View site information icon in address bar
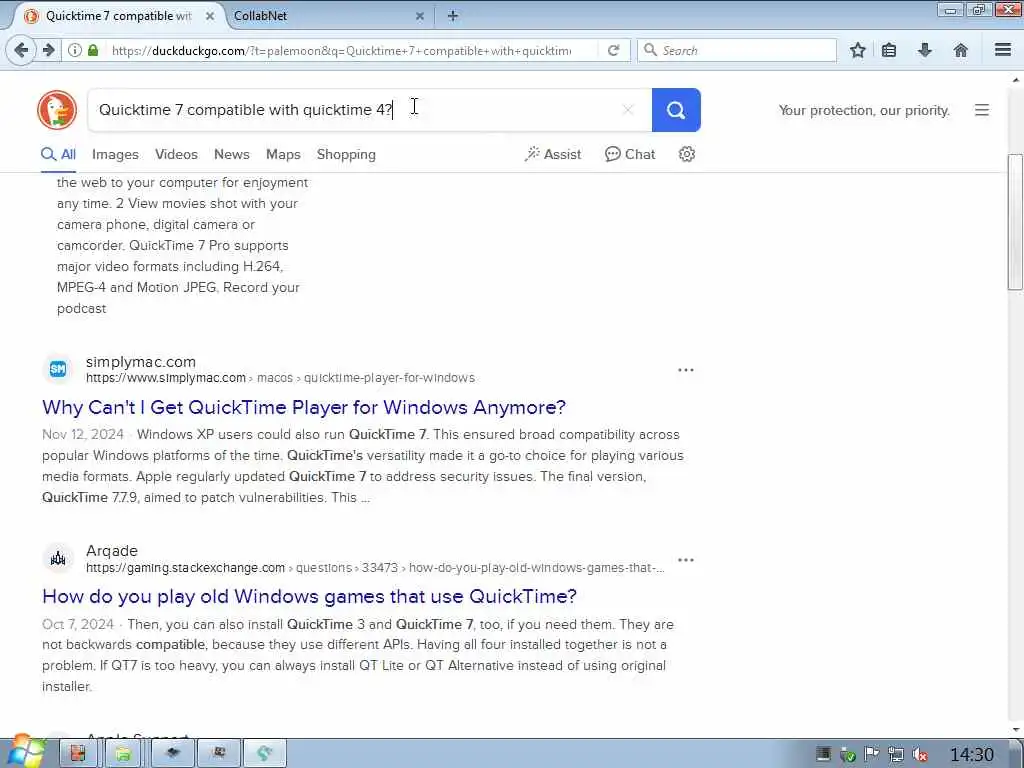The width and height of the screenshot is (1024, 768). tap(75, 50)
